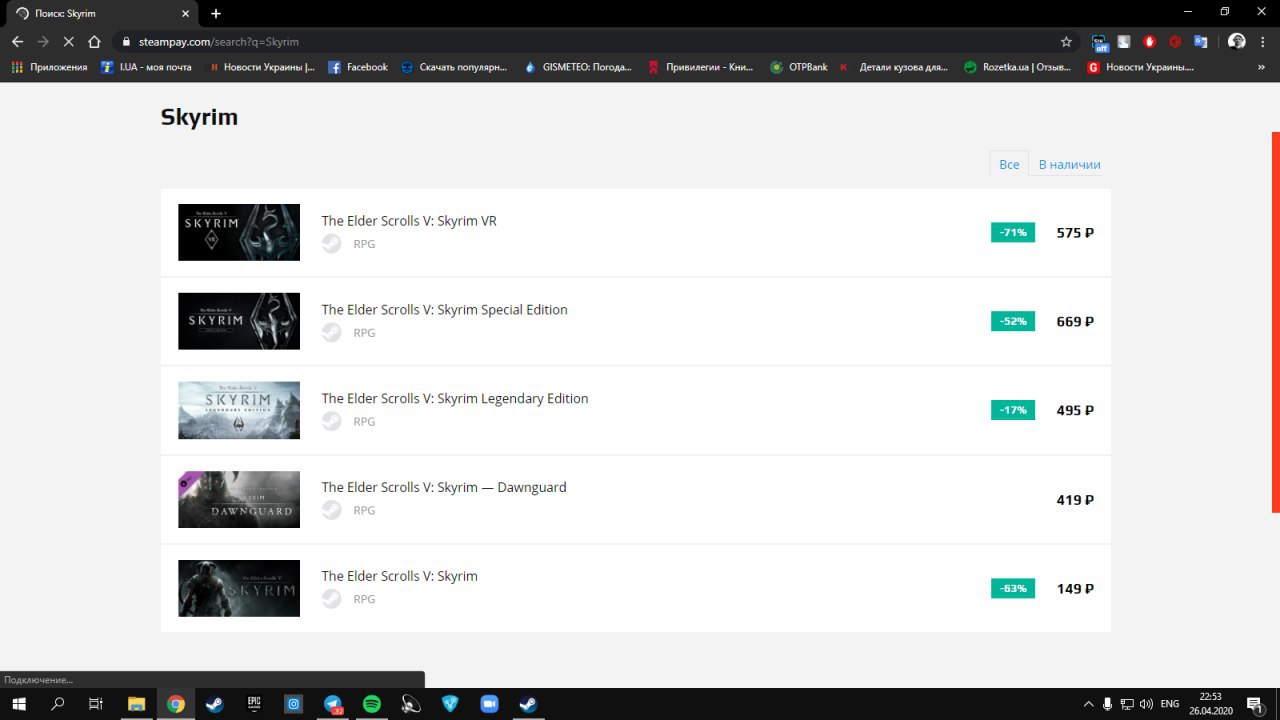Open Task View on the taskbar

(x=96, y=704)
